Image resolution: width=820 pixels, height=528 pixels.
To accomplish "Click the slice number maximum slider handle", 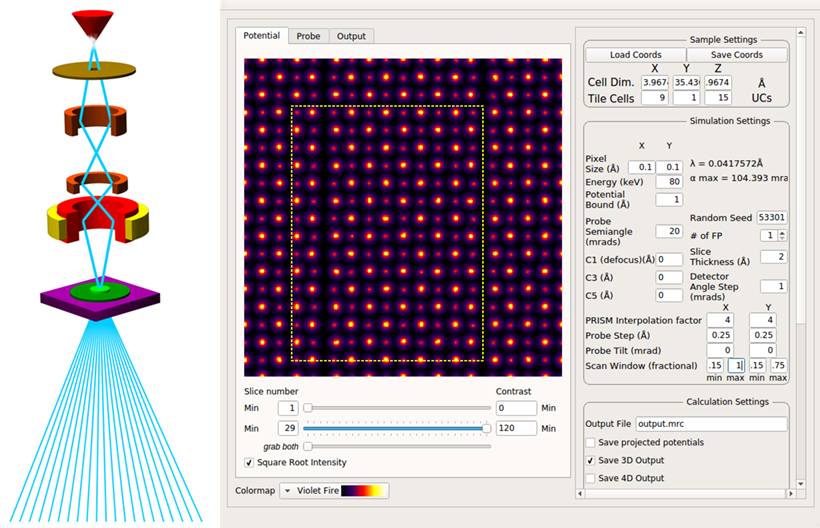I will 486,429.
